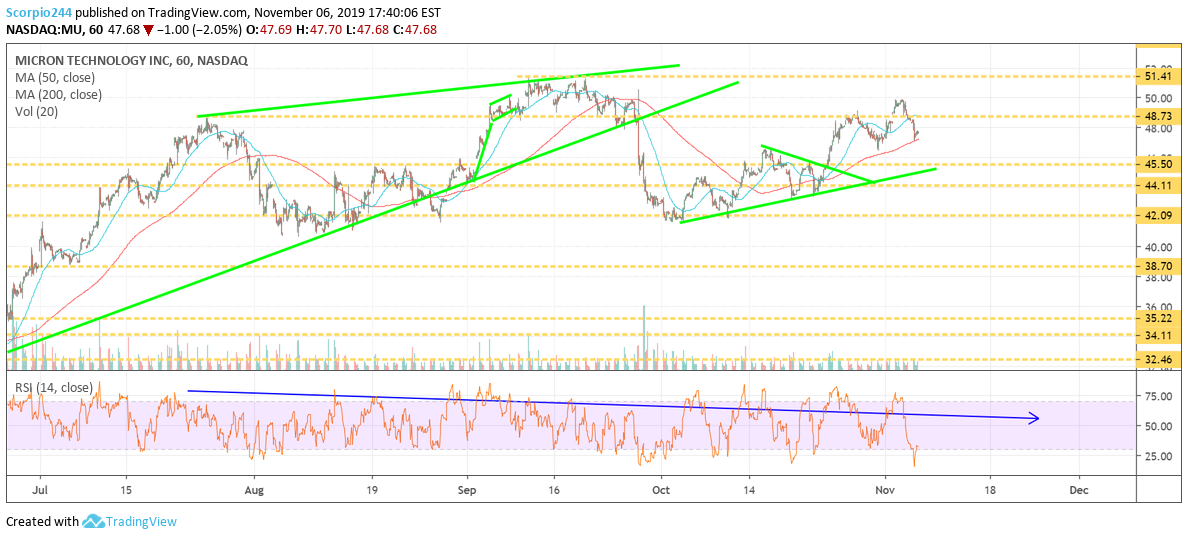Click the TradingView cloud logo icon

(x=93, y=522)
